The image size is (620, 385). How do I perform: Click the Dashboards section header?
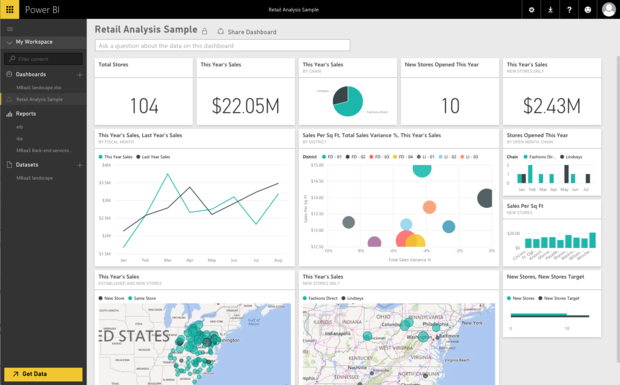[x=31, y=74]
